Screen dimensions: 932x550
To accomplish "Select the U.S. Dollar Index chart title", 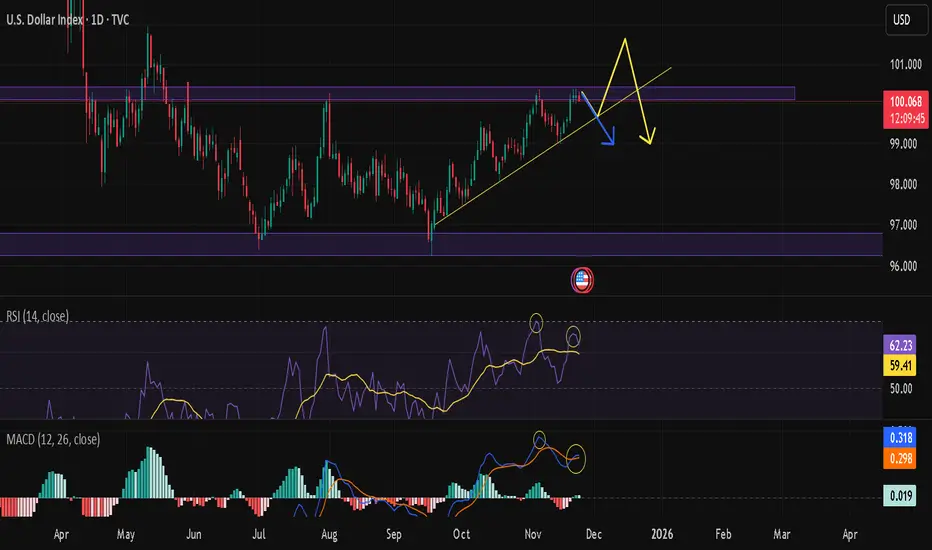I will click(68, 20).
